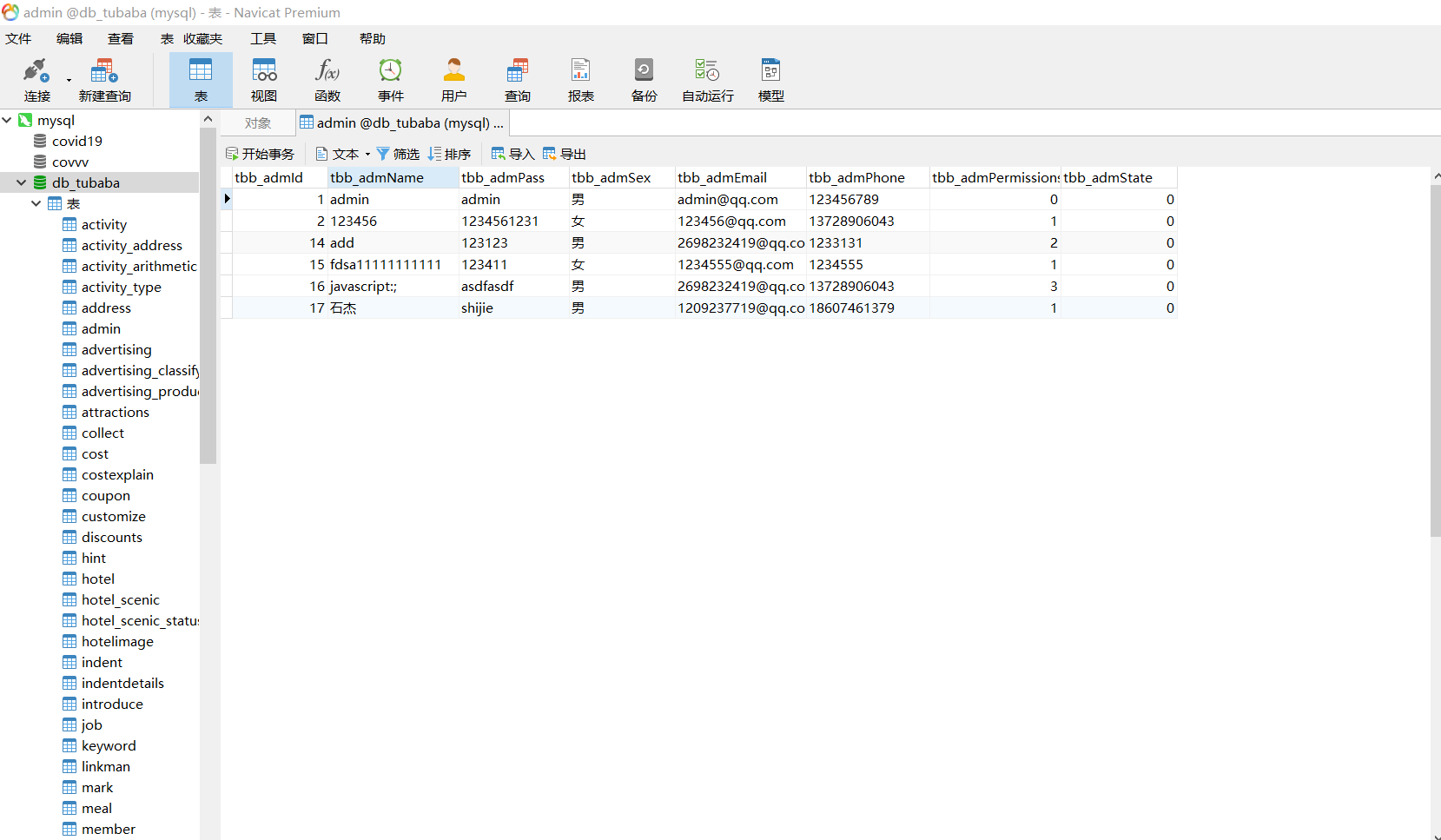Select the indentdetails table
The height and width of the screenshot is (840, 1441).
[122, 683]
